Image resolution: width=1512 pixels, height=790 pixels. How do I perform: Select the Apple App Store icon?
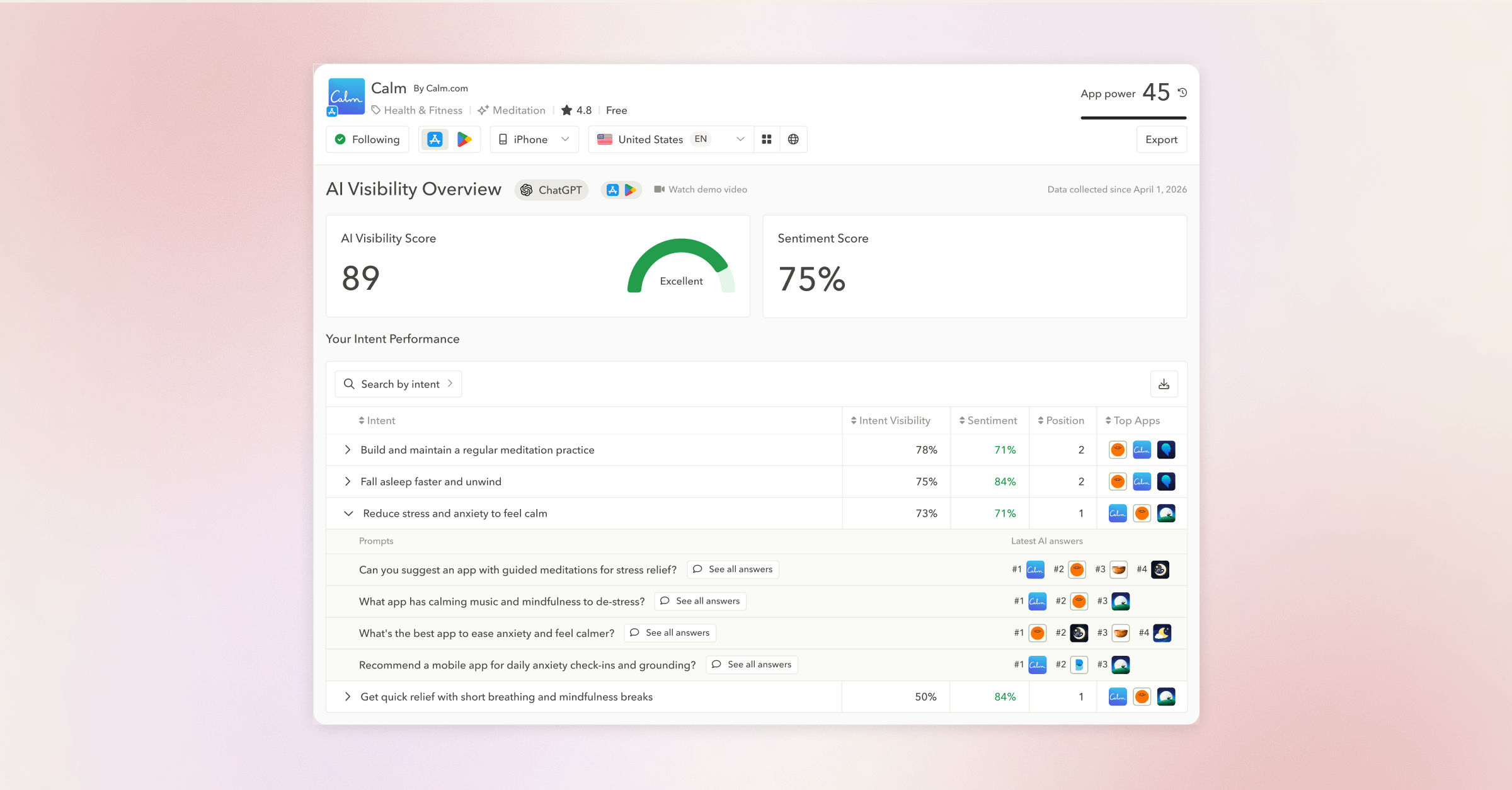pyautogui.click(x=435, y=139)
